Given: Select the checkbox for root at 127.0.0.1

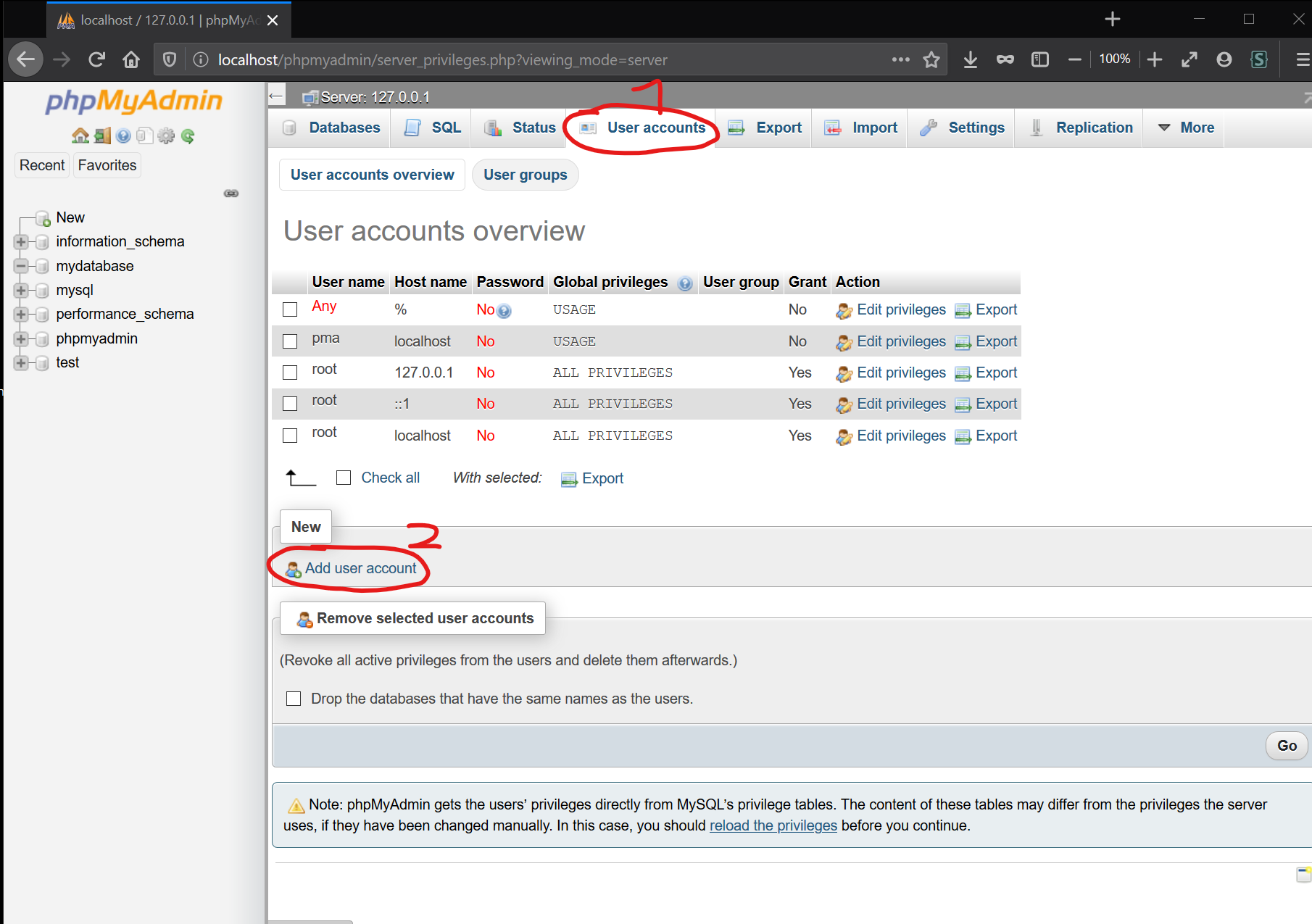Looking at the screenshot, I should (290, 372).
